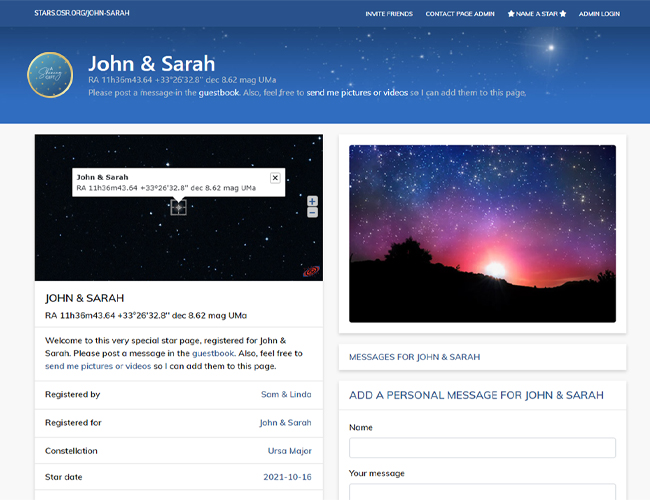Close the John & Sarah map popup
This screenshot has height=500, width=650.
tap(275, 177)
